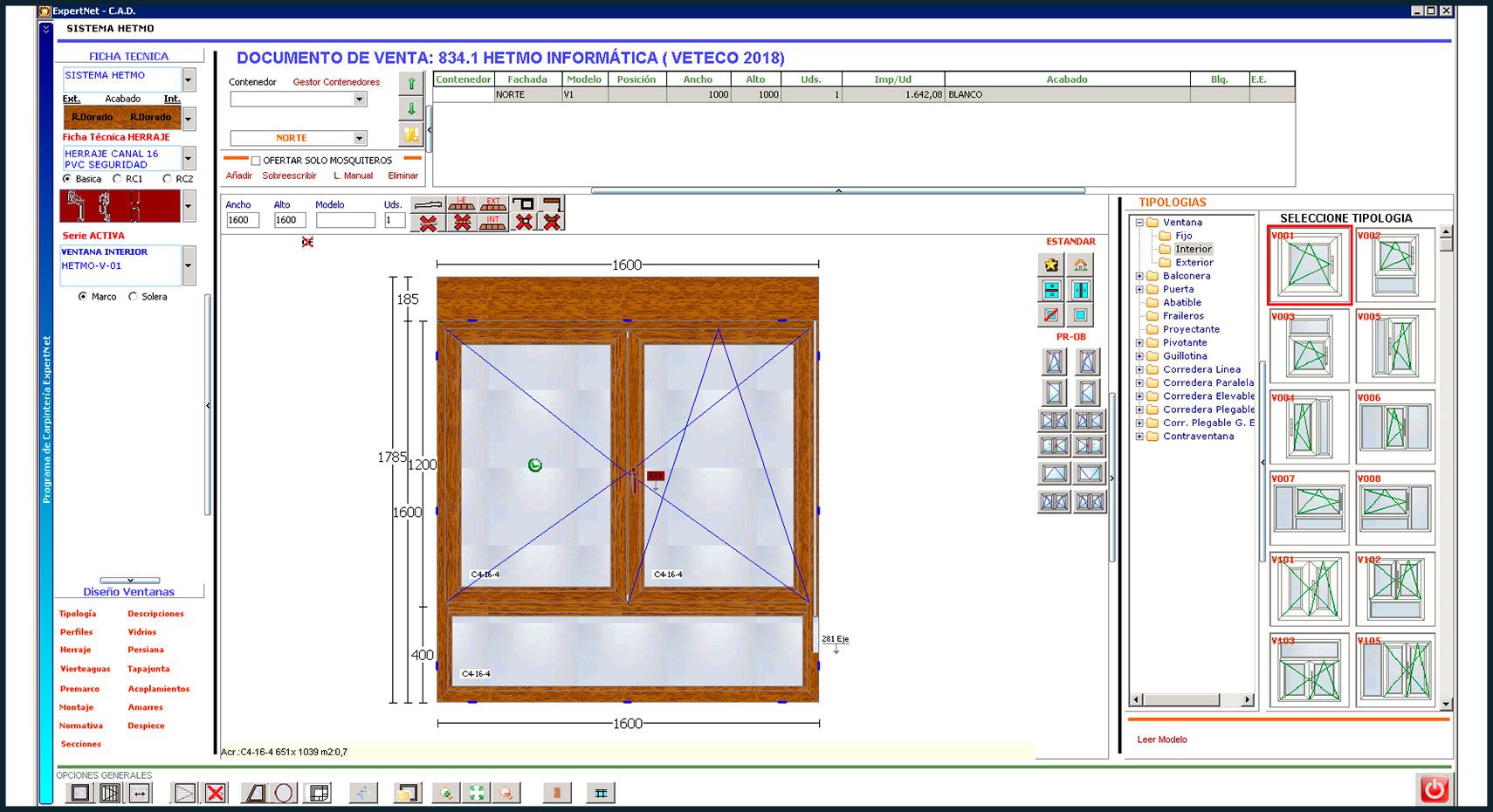
Task: Click the green up arrow button
Action: pyautogui.click(x=411, y=84)
